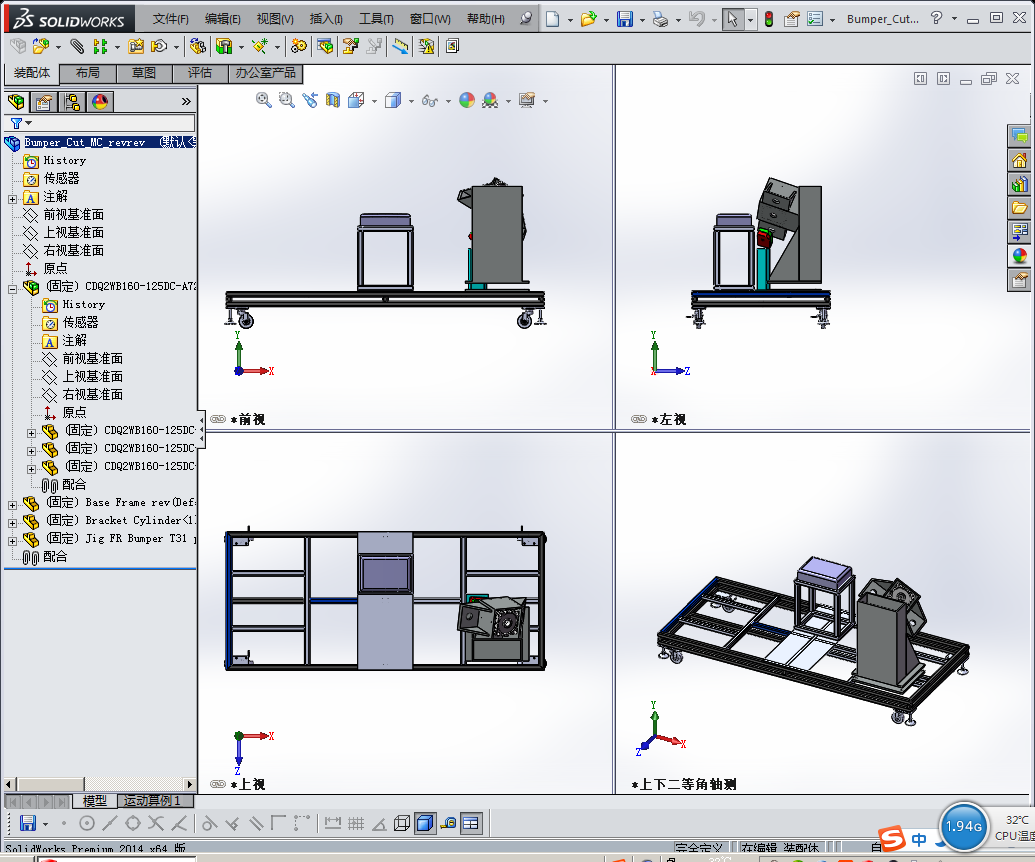
Task: Expand the 注解 node under root assembly
Action: [13, 199]
